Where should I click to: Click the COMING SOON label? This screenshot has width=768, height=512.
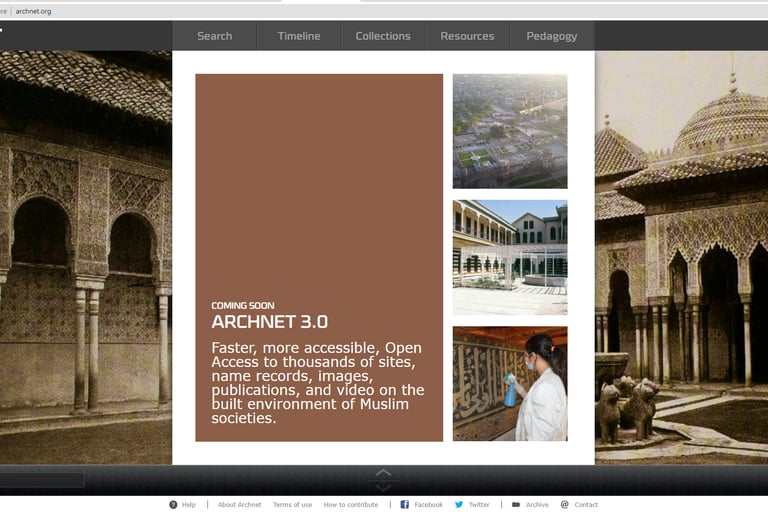[x=243, y=306]
